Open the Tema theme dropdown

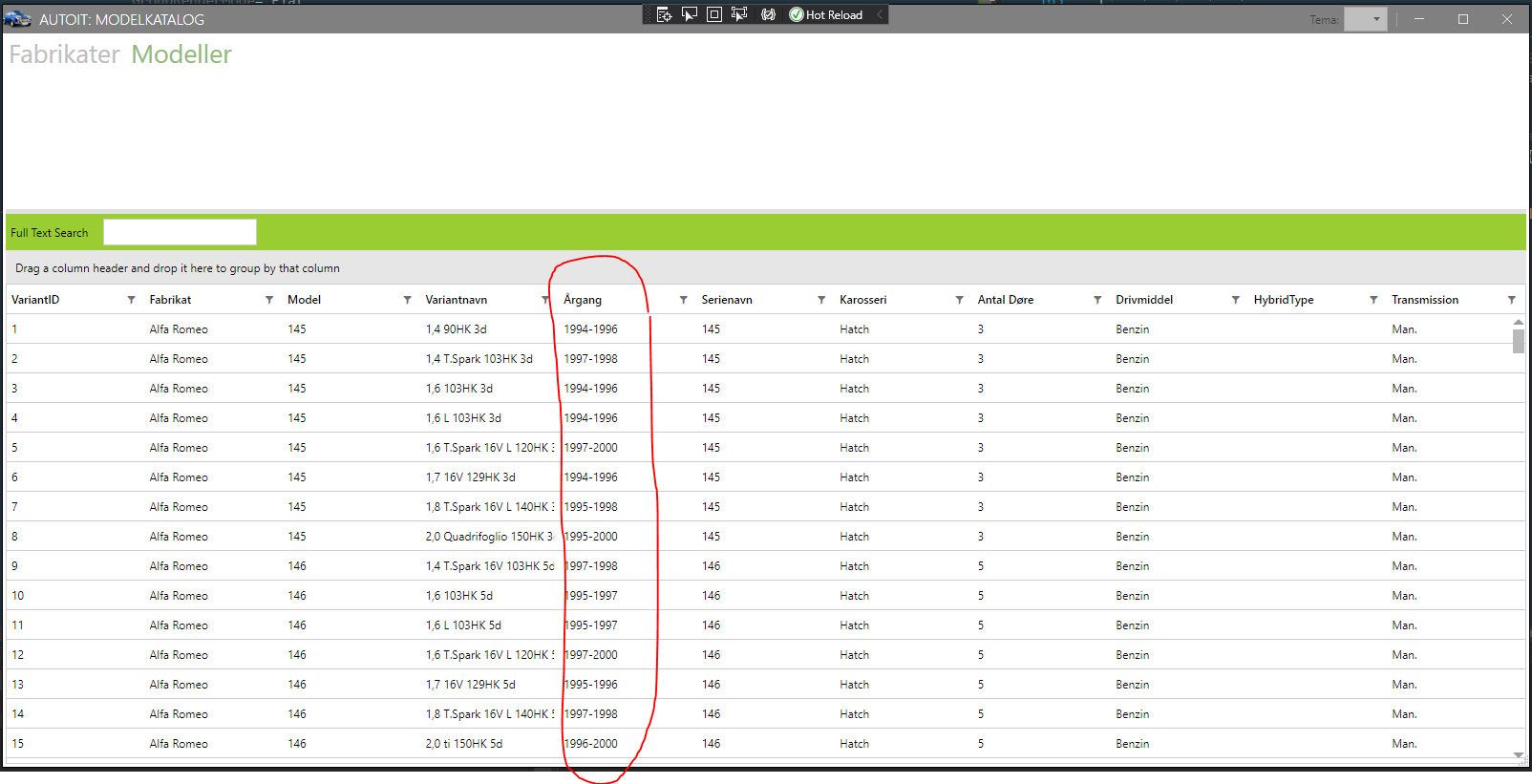click(1366, 19)
